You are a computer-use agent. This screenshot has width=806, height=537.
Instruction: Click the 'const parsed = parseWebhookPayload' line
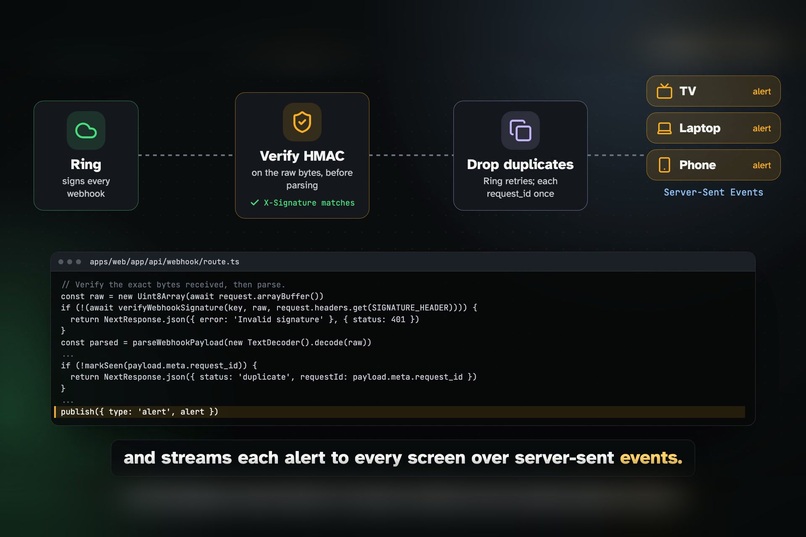[216, 342]
